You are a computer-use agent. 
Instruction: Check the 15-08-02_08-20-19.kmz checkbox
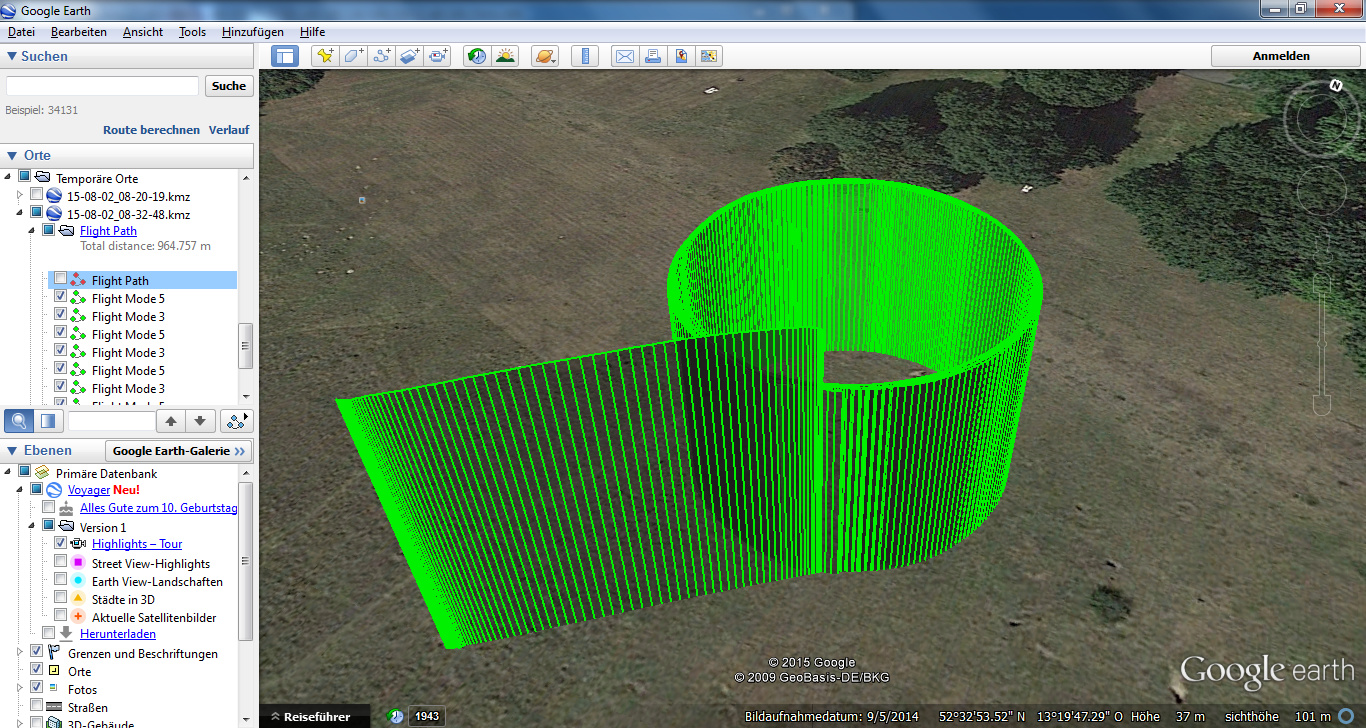(x=37, y=195)
